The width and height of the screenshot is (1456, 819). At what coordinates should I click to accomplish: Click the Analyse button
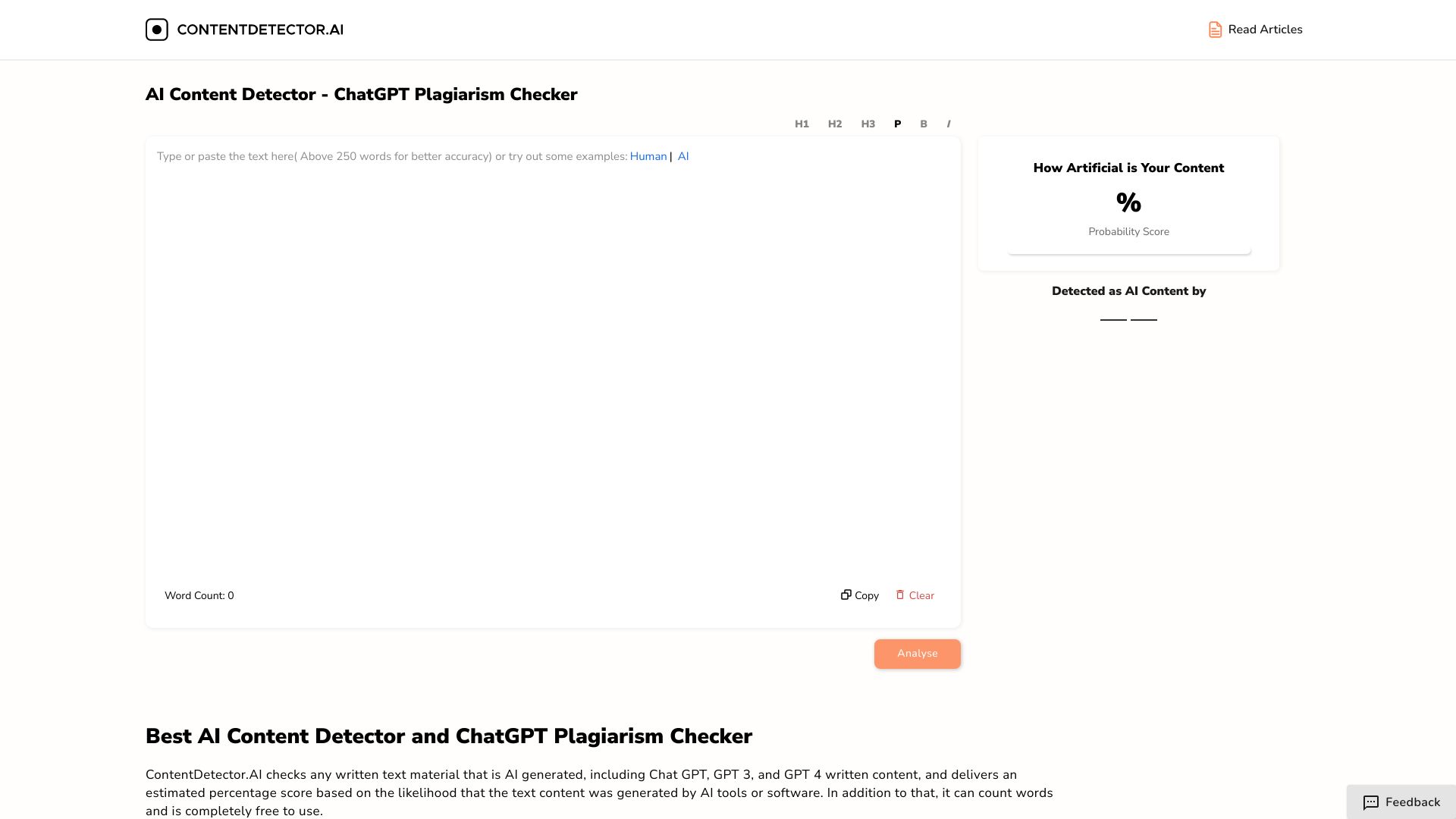tap(917, 653)
